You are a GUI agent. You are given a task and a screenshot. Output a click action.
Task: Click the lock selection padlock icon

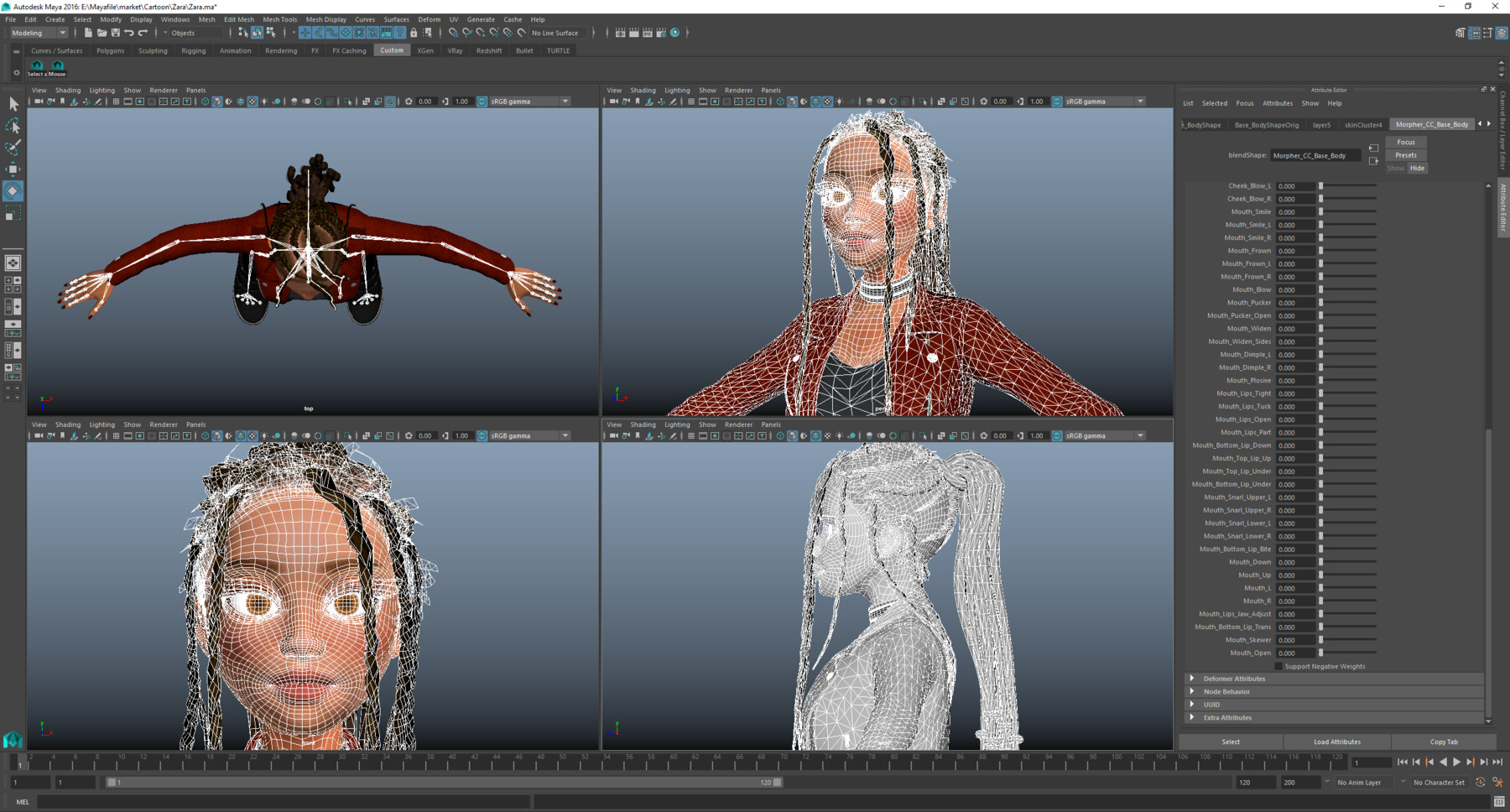(x=414, y=33)
